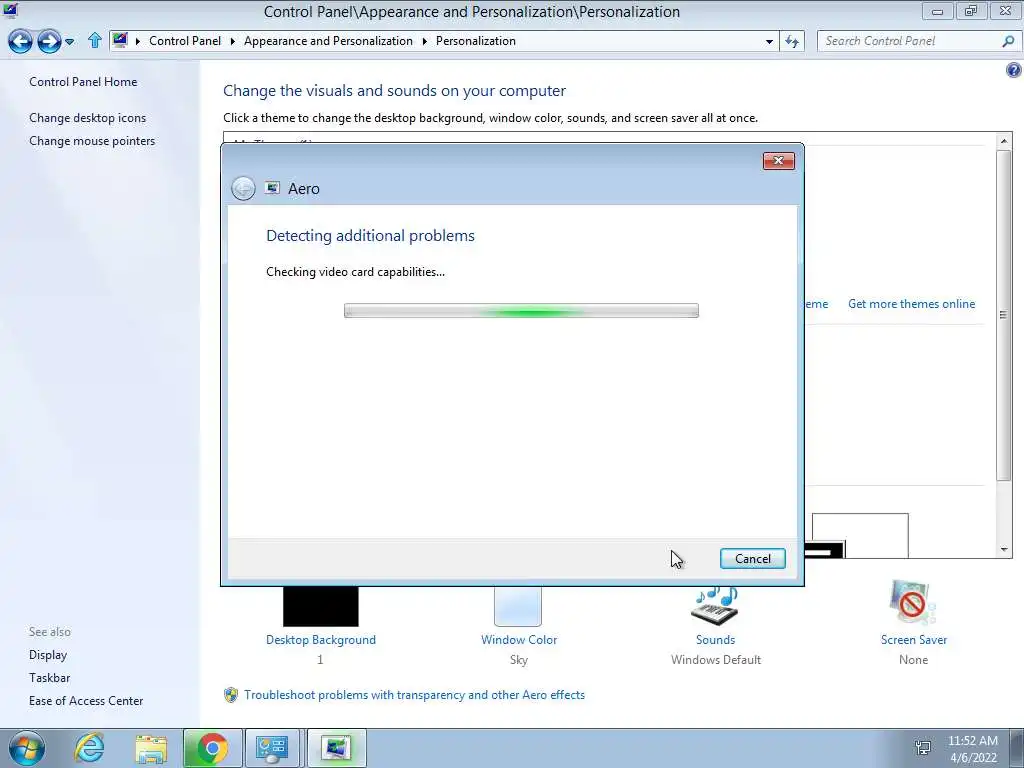1024x768 pixels.
Task: Go forward in Control Panel navigation
Action: pos(49,41)
